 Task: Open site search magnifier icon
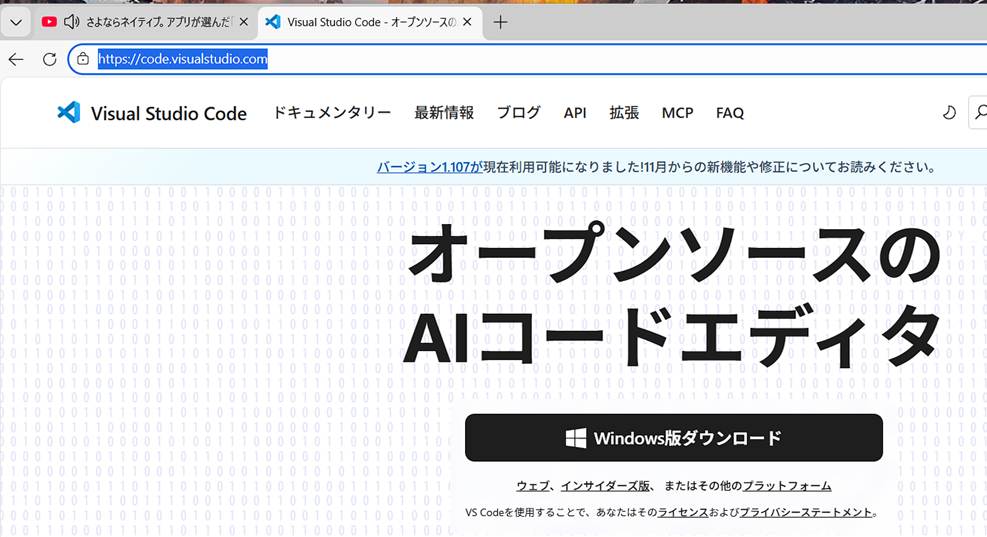pyautogui.click(x=979, y=113)
